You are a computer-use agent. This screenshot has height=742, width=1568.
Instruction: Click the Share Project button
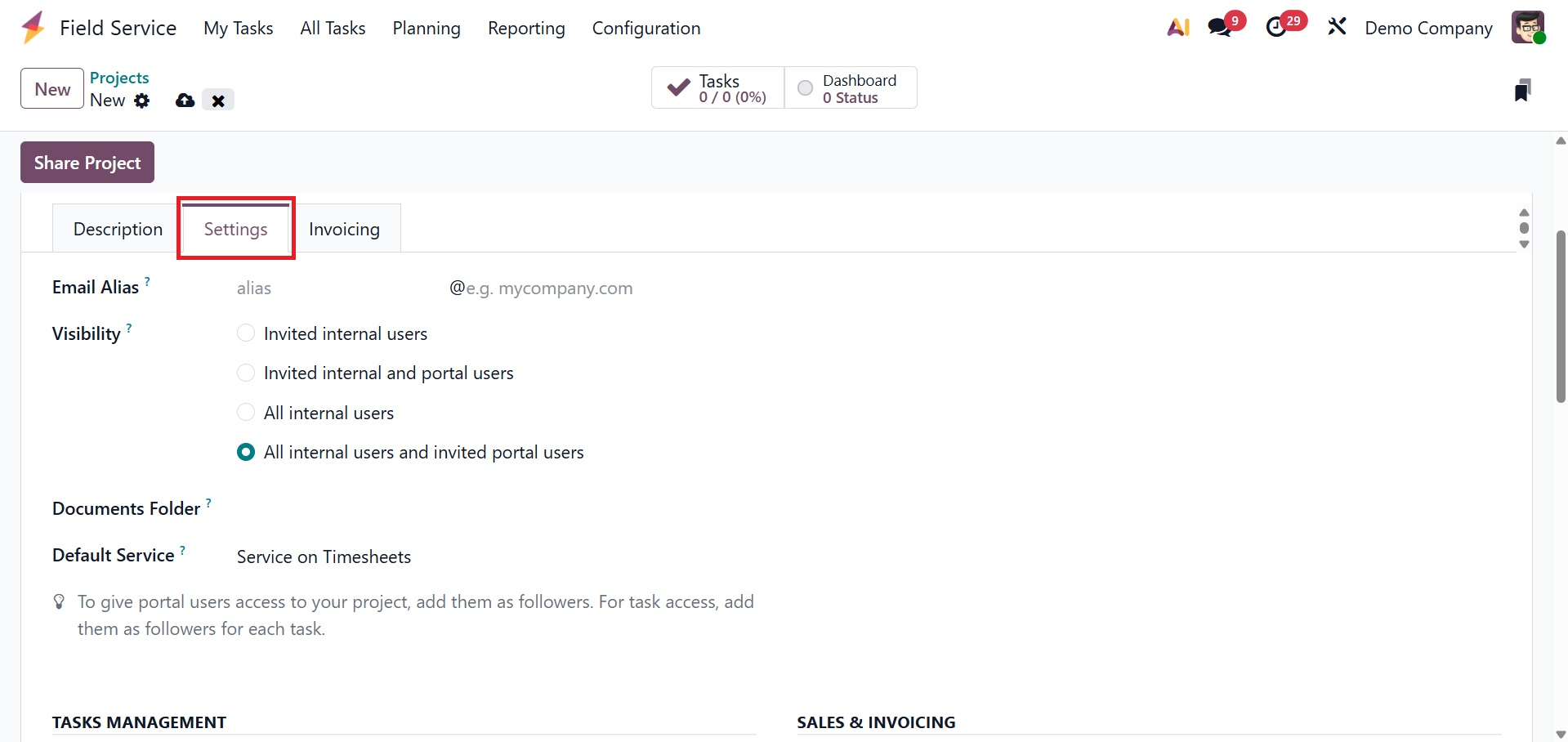click(87, 163)
